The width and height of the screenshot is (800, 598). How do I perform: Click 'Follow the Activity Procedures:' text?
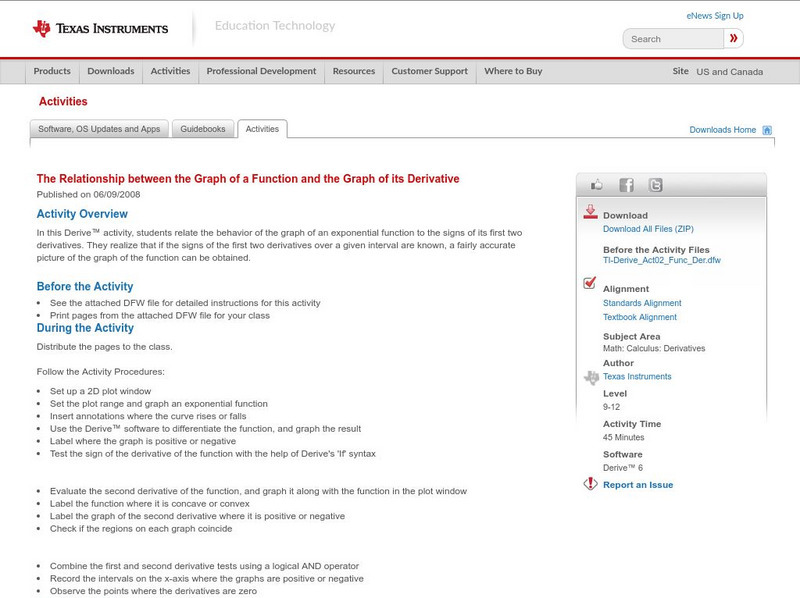click(101, 372)
